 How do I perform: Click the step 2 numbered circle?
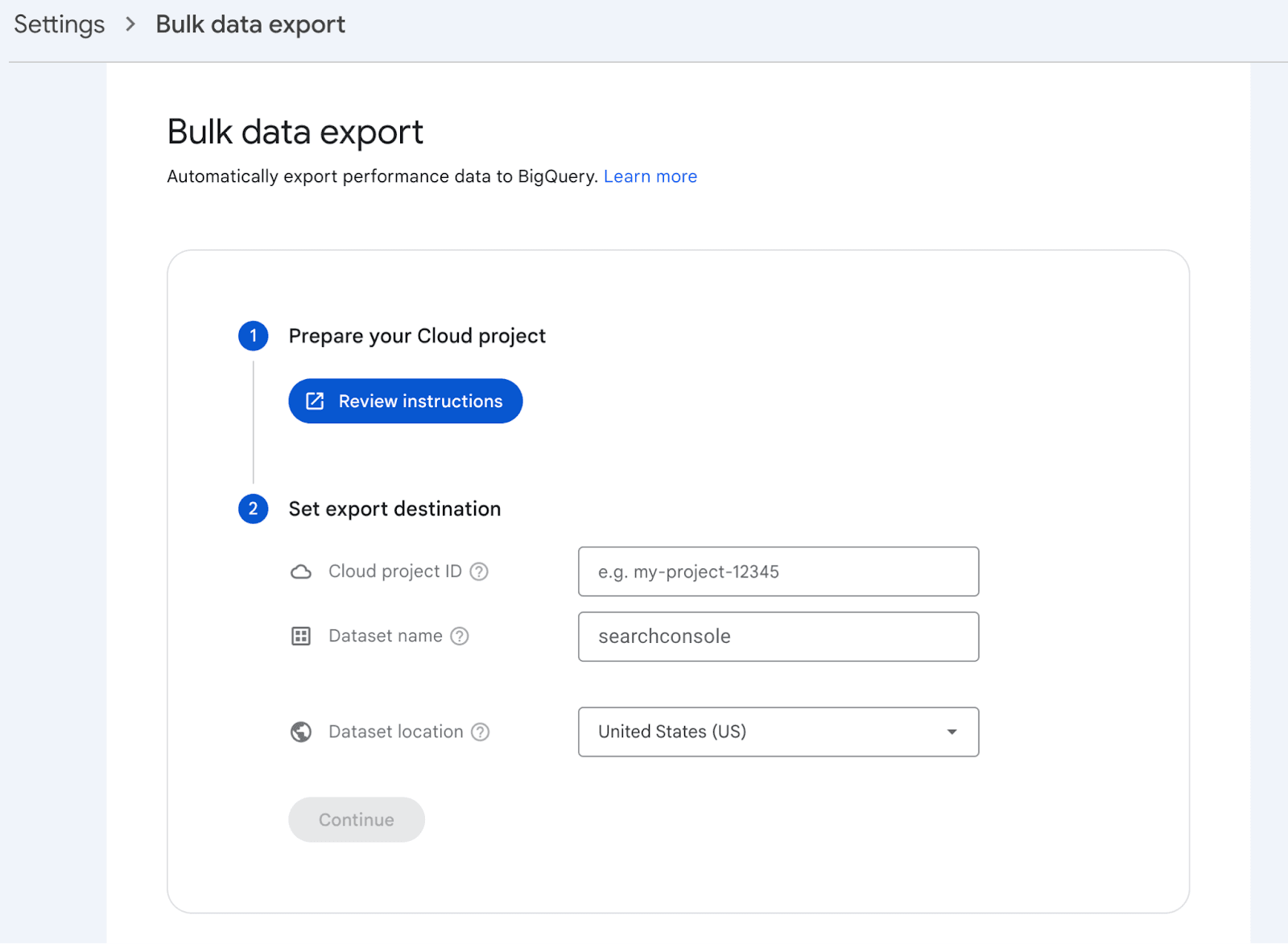coord(253,509)
